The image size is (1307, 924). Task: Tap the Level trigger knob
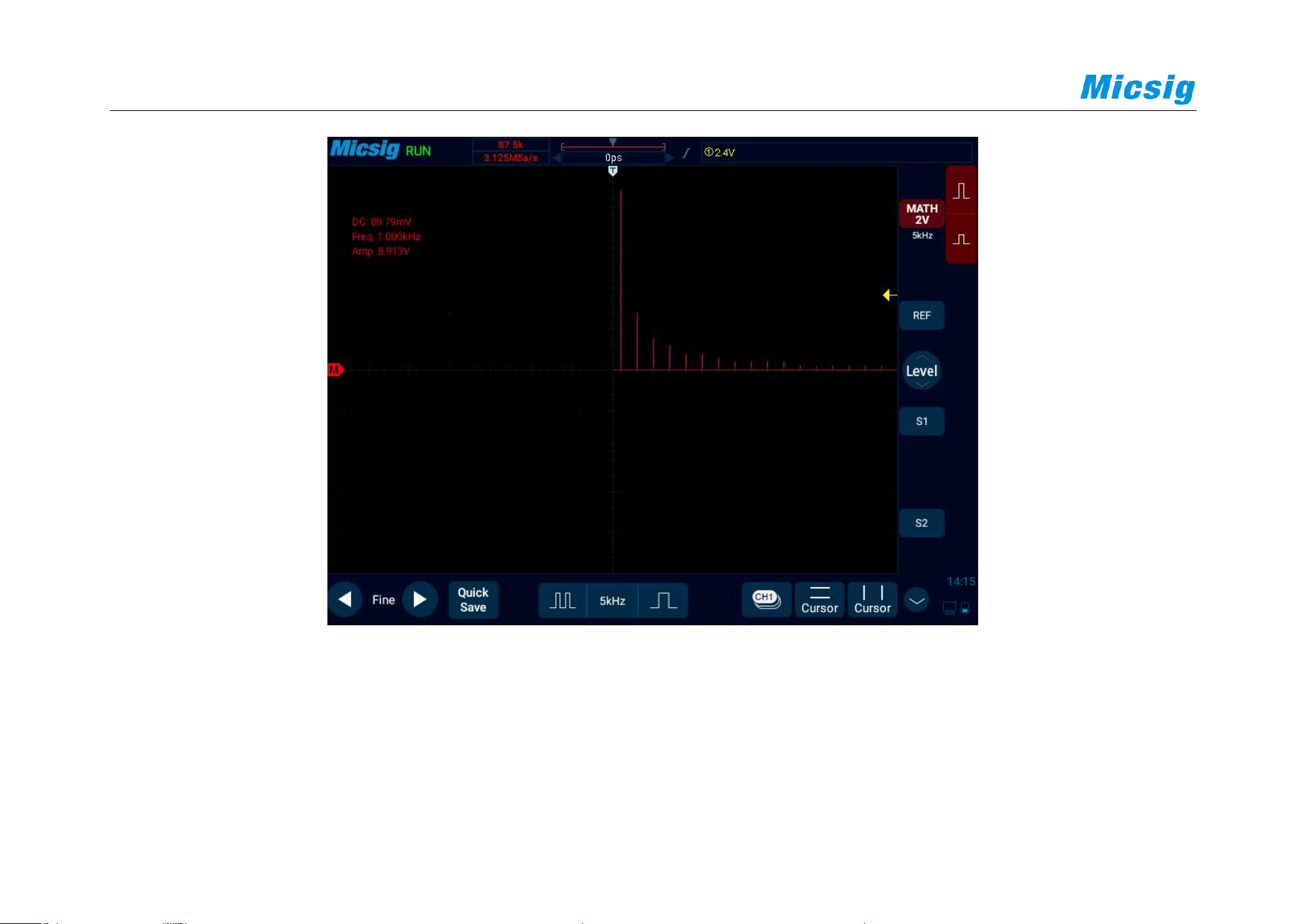[x=922, y=371]
